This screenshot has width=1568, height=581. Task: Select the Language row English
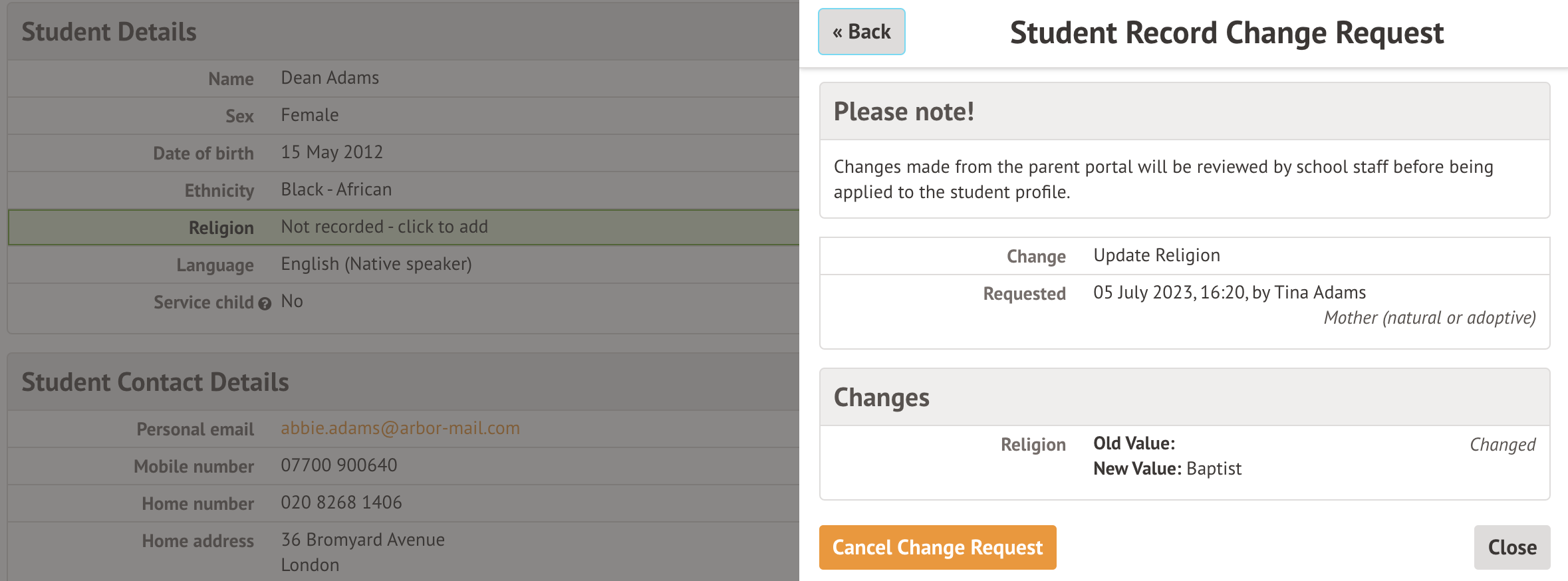tap(376, 265)
